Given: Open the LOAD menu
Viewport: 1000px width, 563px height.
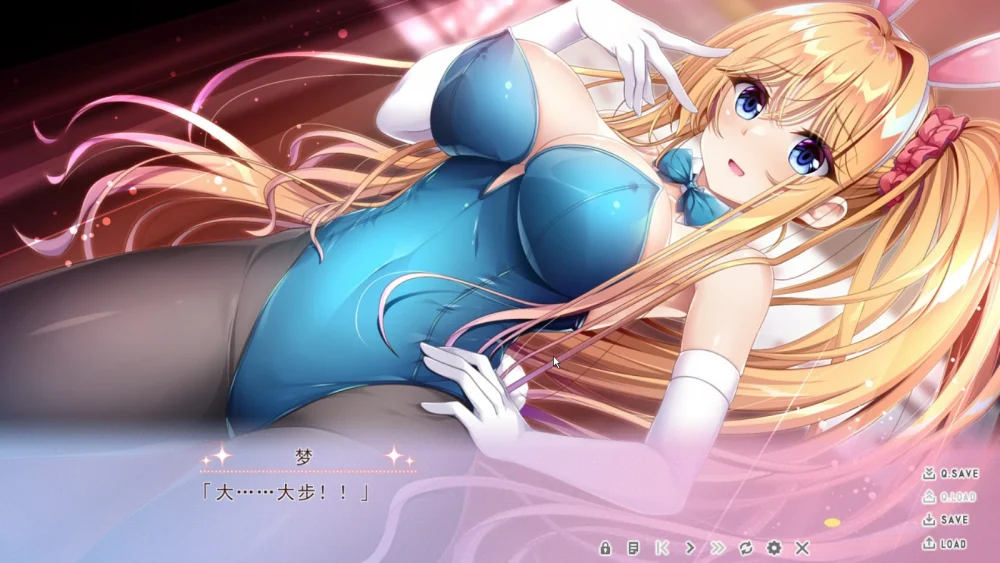Looking at the screenshot, I should [x=953, y=544].
